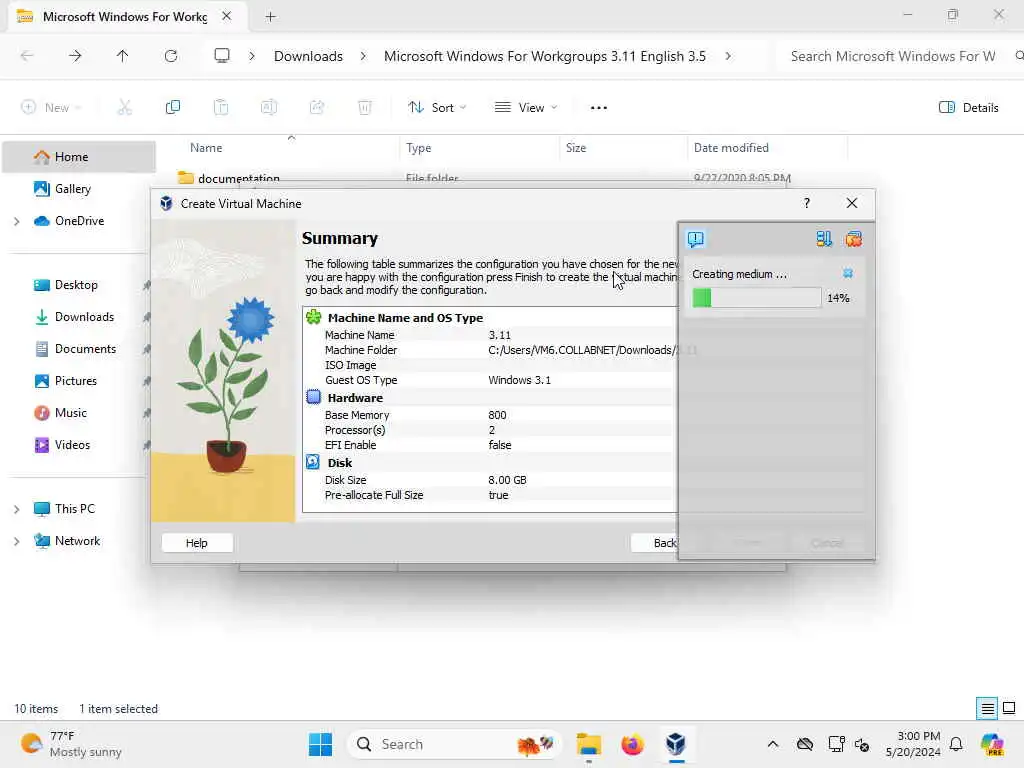The image size is (1024, 768).
Task: Click the Copy toolbar icon
Action: [x=172, y=108]
